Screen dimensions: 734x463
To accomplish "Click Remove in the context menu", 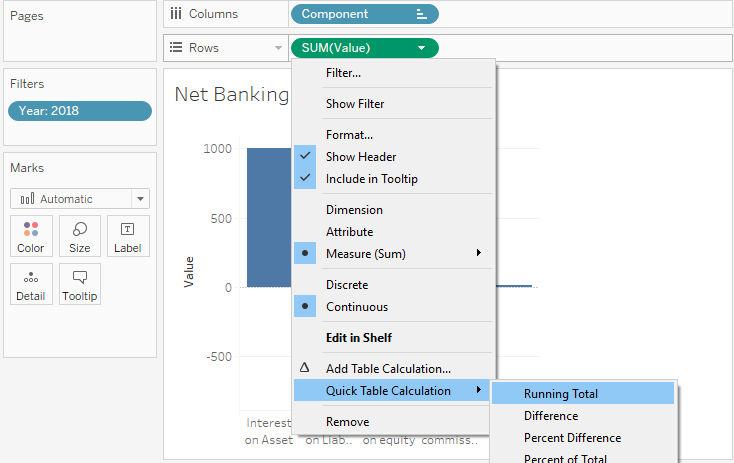I will [348, 422].
